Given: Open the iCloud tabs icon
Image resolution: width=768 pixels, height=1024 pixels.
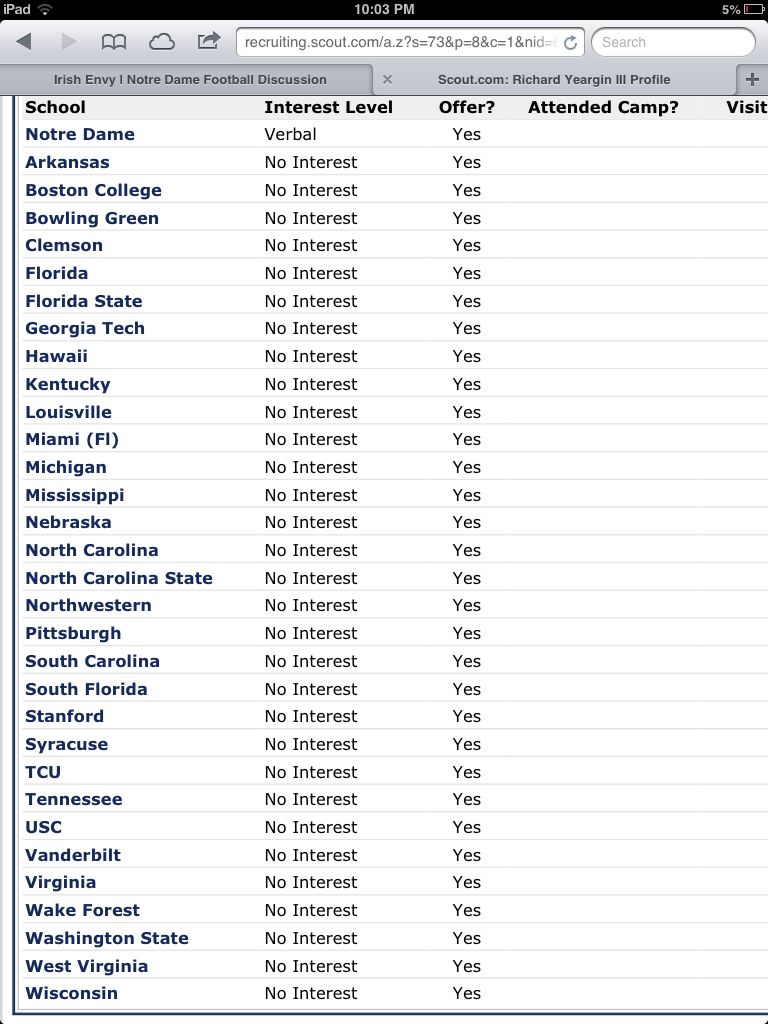Looking at the screenshot, I should point(161,42).
